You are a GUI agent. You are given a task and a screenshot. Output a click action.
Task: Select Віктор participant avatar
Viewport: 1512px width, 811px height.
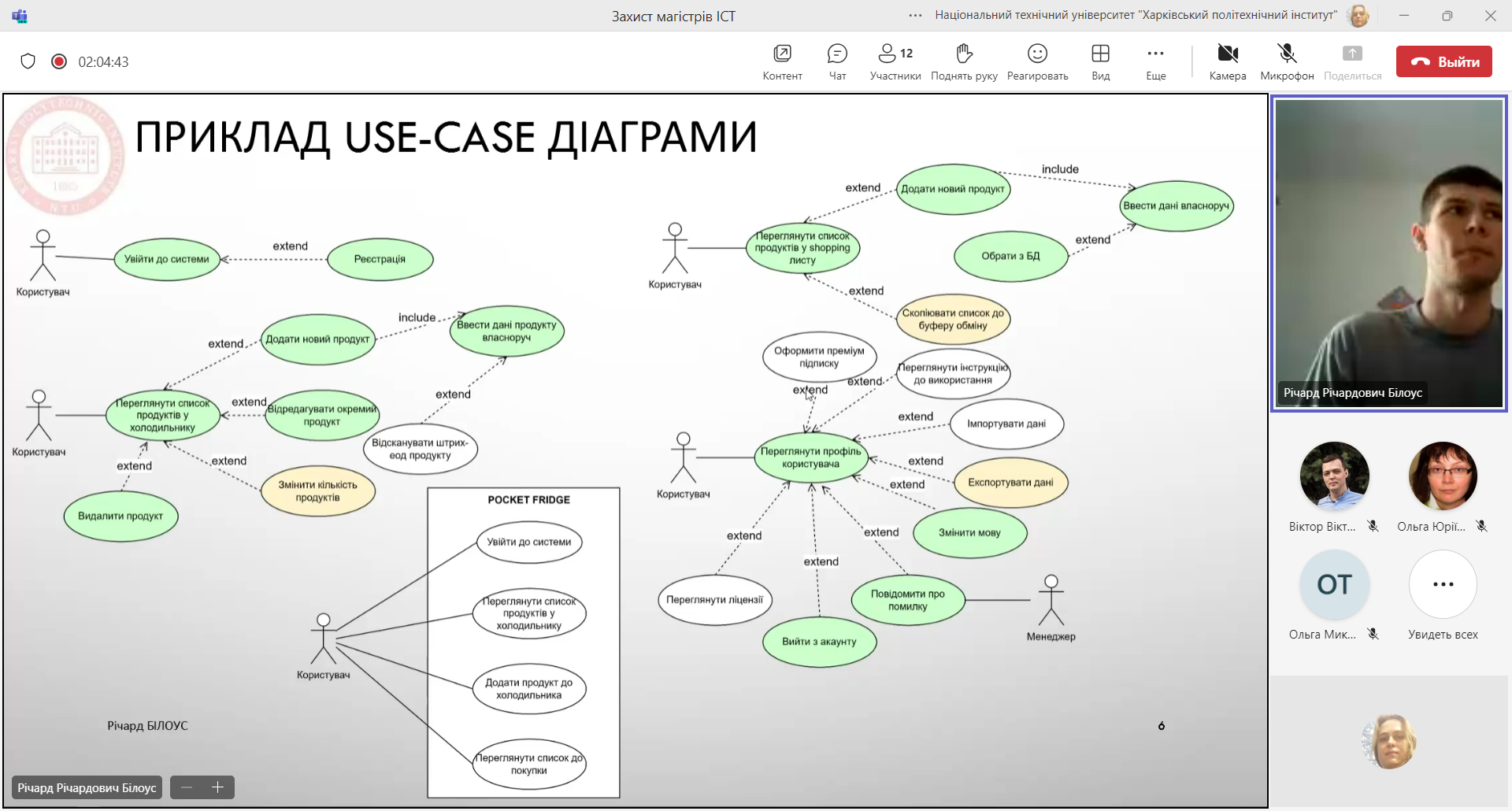(1334, 476)
